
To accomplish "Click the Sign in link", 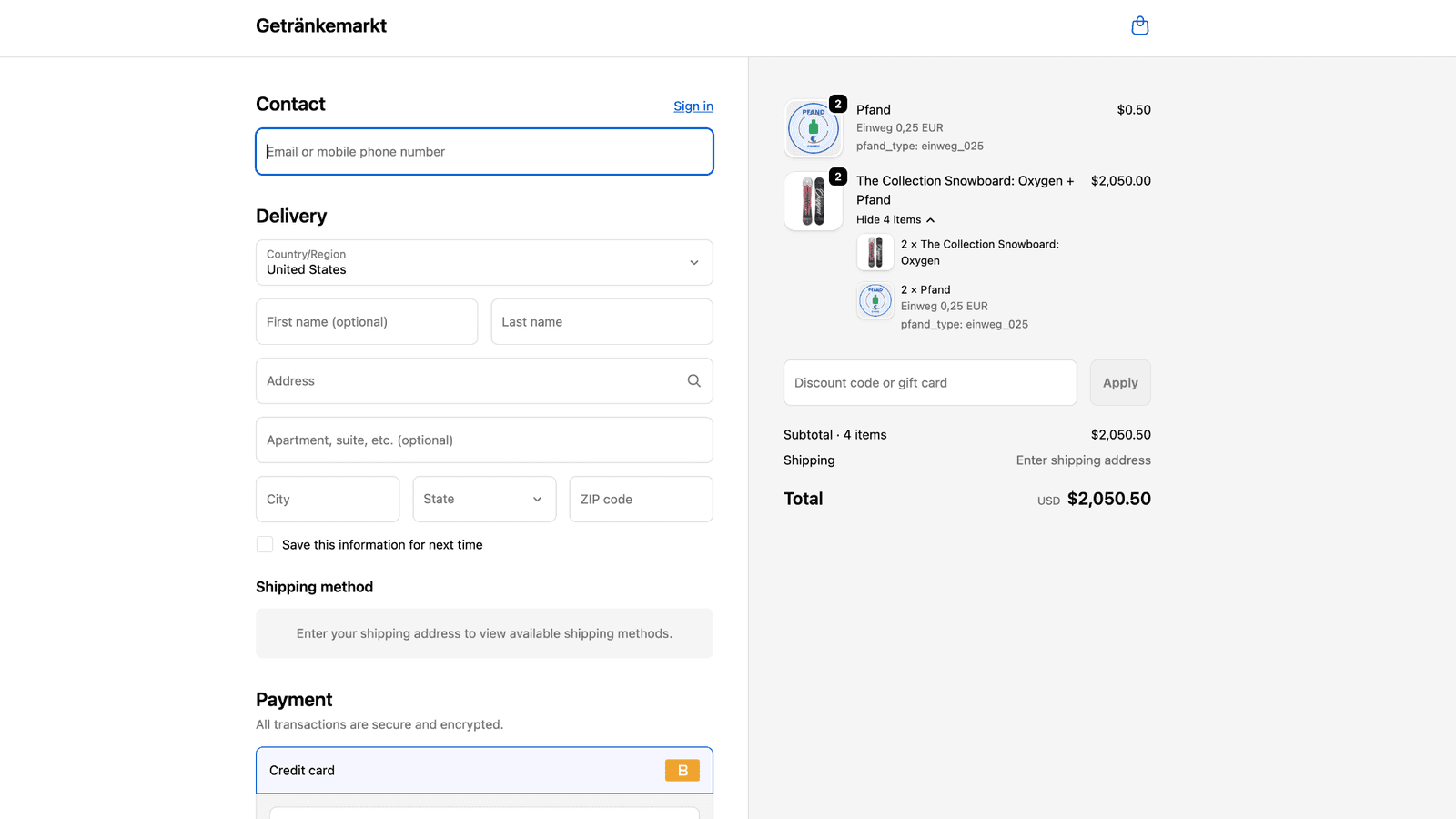I will tap(693, 106).
